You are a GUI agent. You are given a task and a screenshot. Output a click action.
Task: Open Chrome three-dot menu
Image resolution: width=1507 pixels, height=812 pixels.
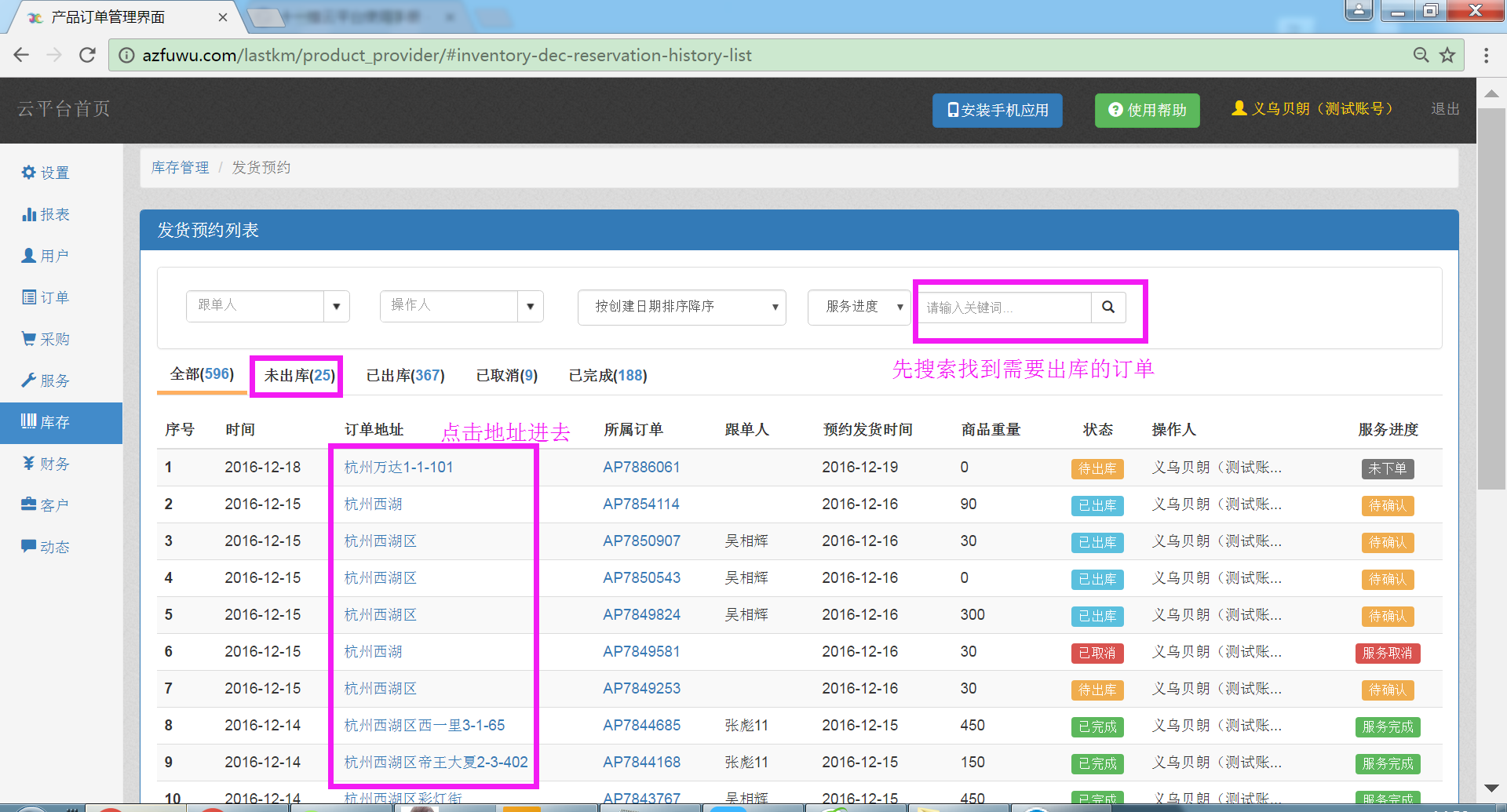tap(1486, 55)
